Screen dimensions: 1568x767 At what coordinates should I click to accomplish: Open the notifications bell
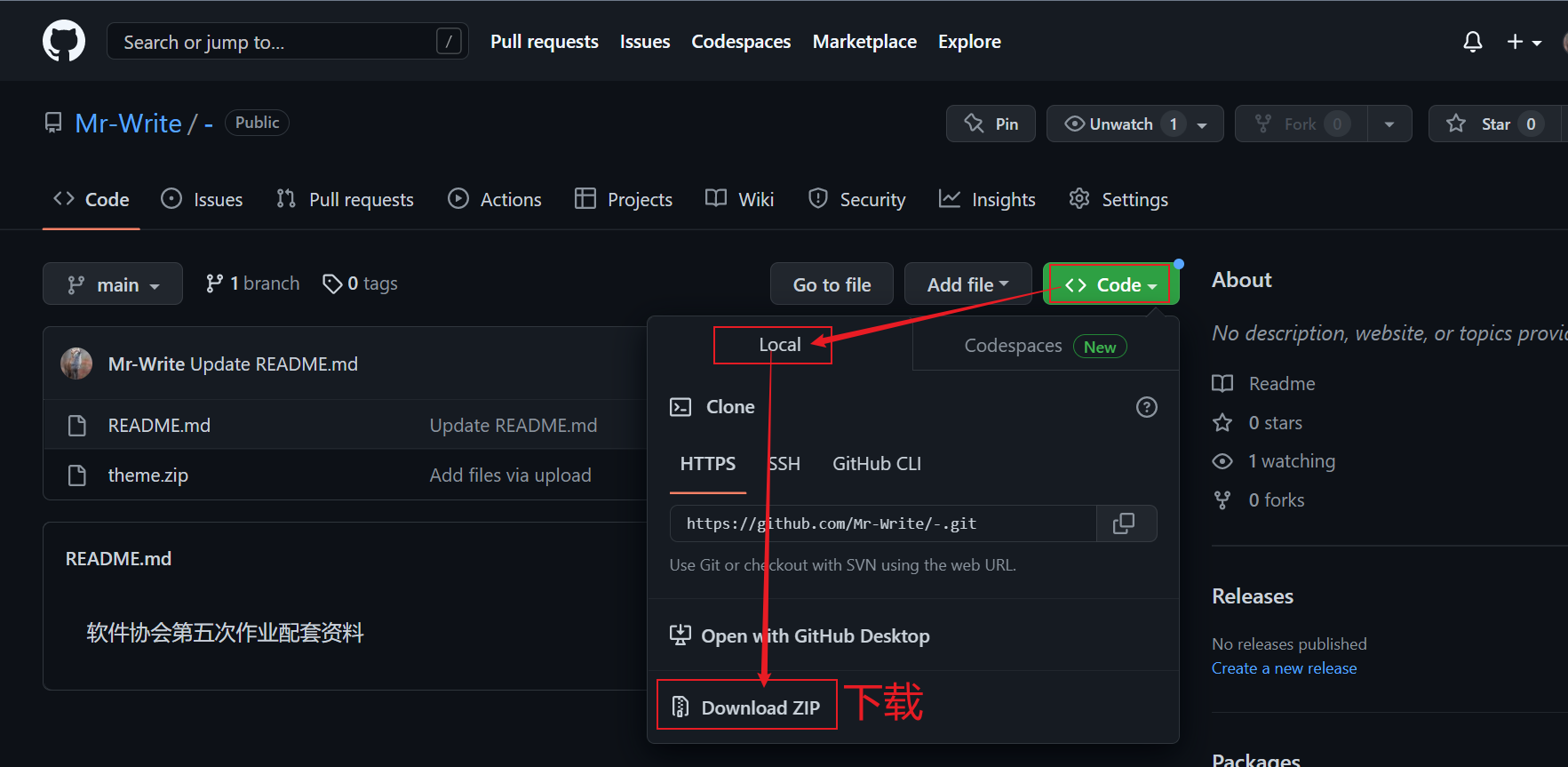point(1473,42)
